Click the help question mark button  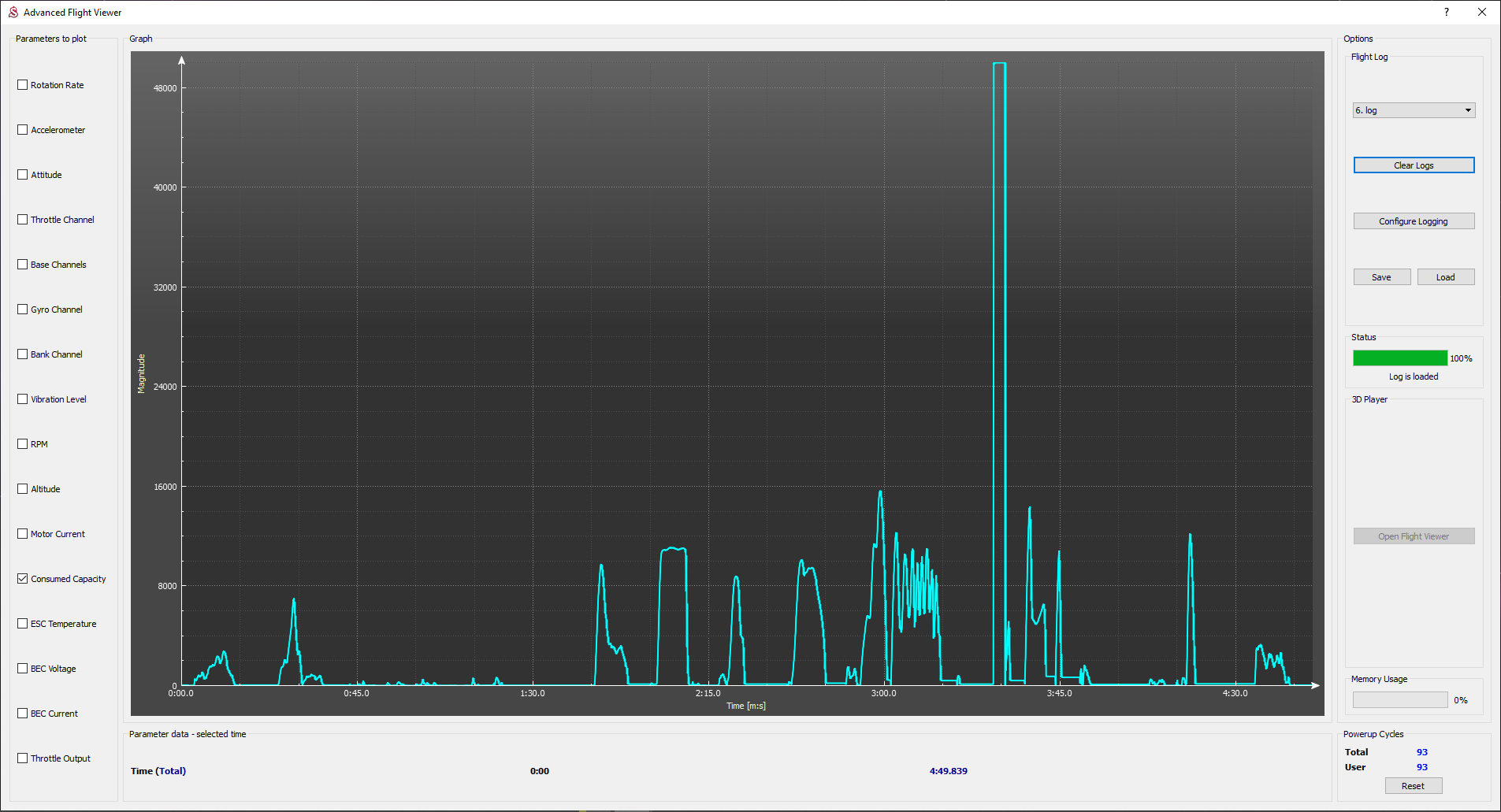1446,13
